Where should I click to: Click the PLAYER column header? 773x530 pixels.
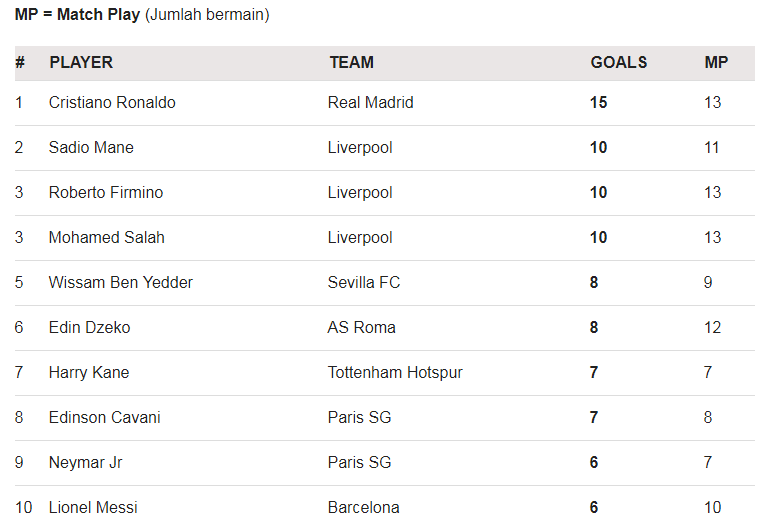(x=81, y=62)
